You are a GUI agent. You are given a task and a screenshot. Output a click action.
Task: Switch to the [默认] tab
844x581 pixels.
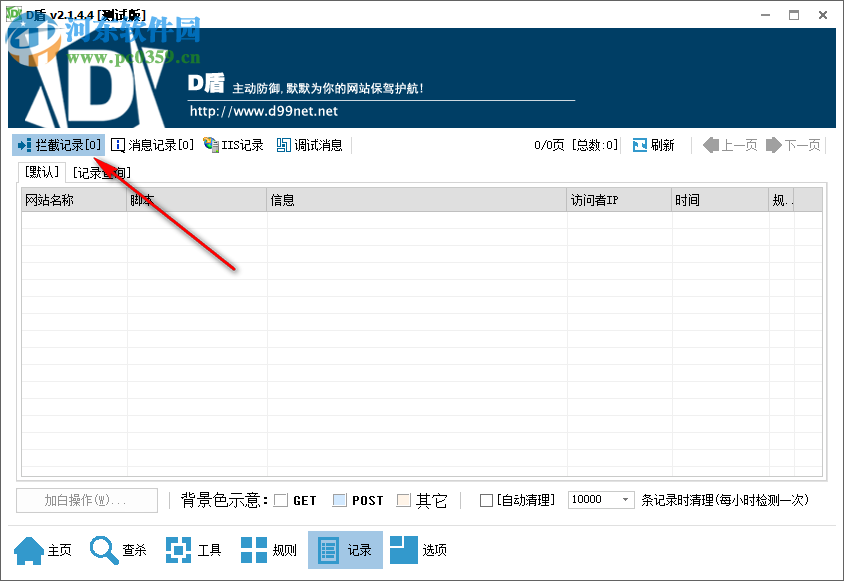pyautogui.click(x=42, y=172)
